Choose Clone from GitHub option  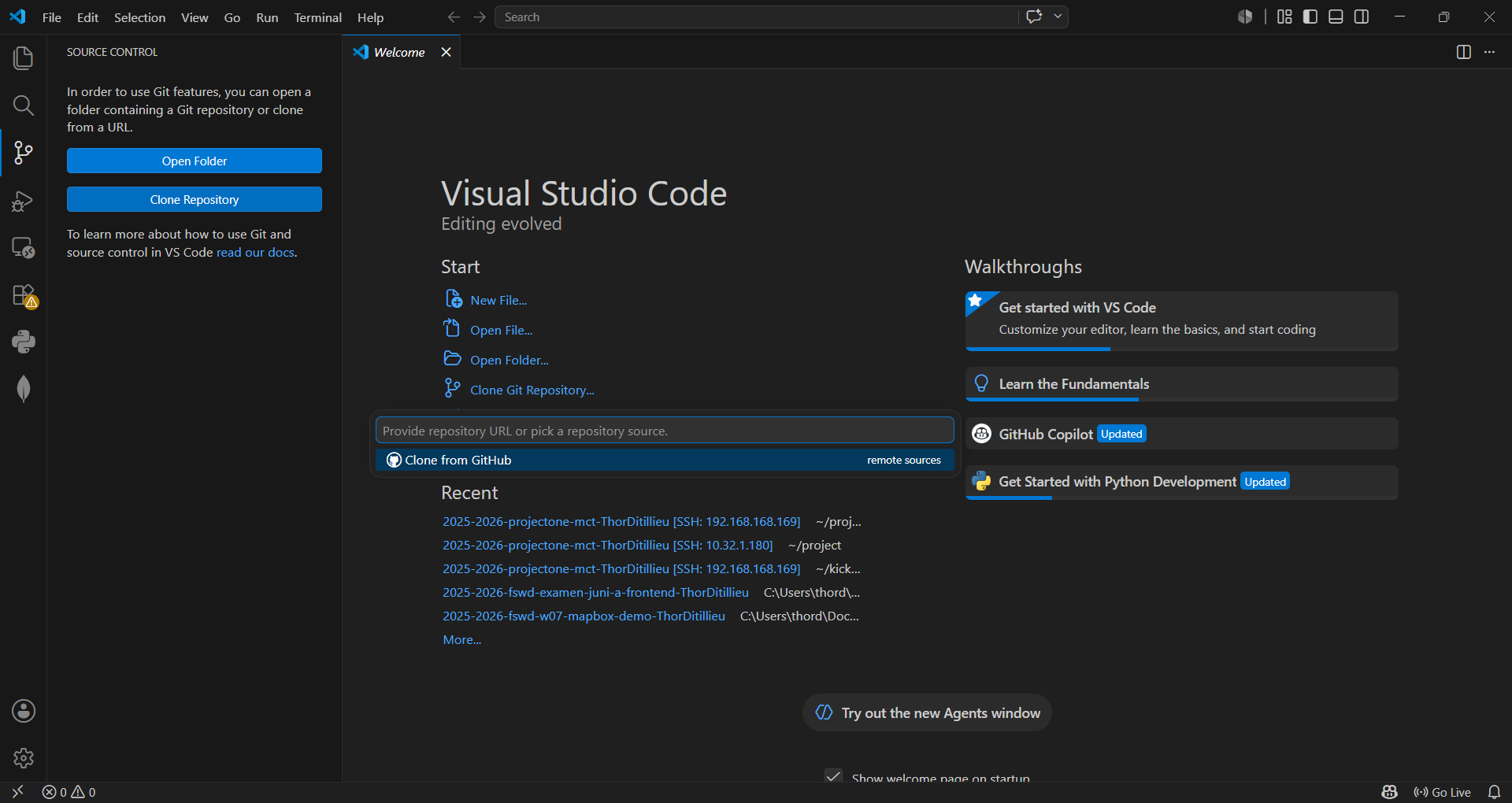[665, 460]
